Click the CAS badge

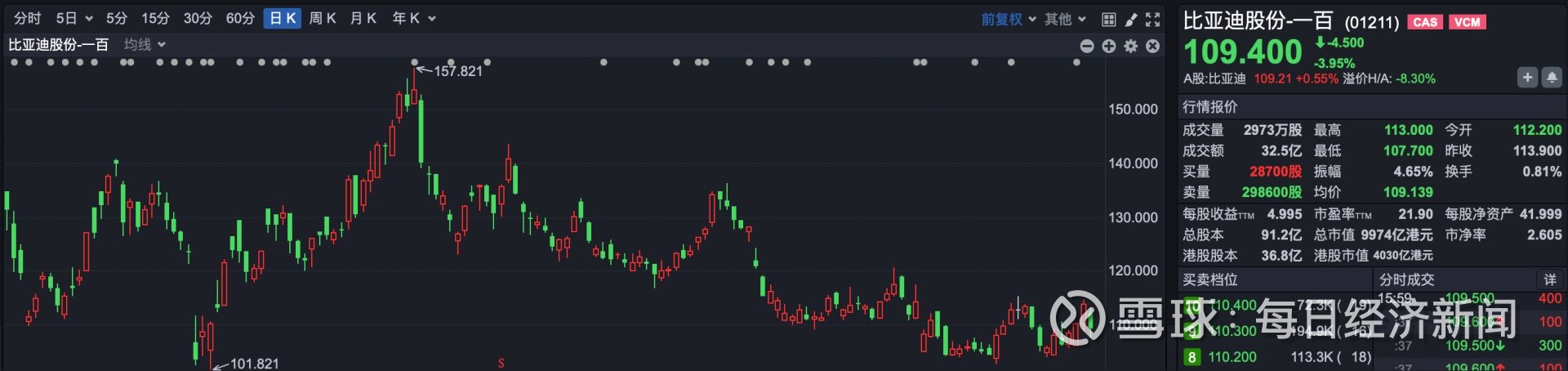1425,22
